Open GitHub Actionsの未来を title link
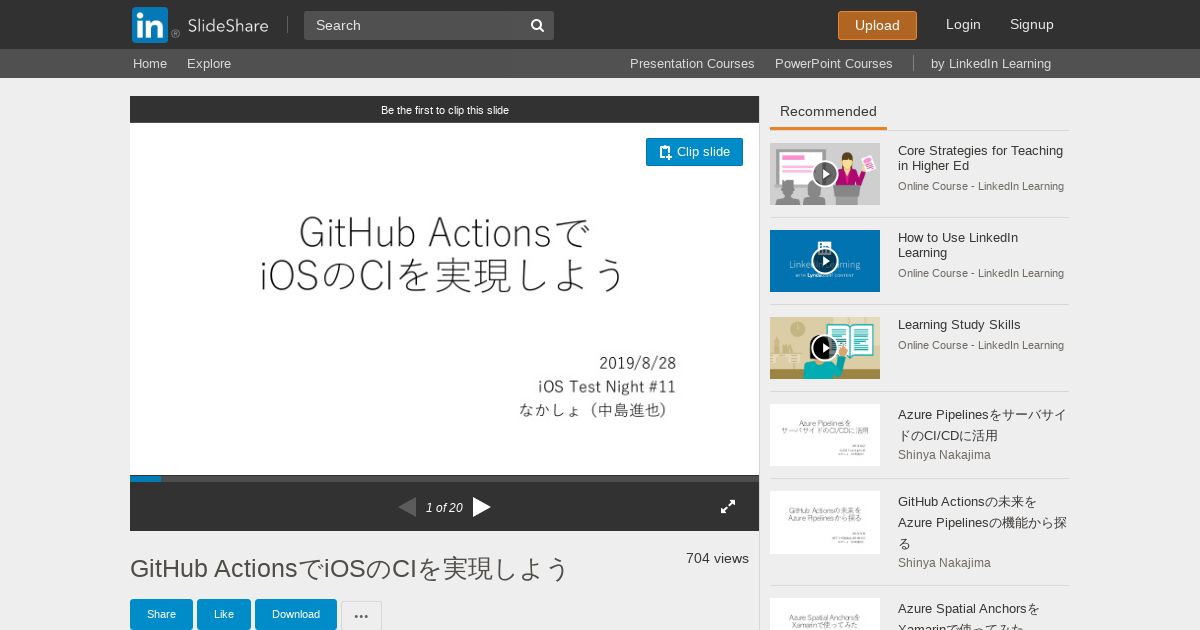This screenshot has height=630, width=1200. (982, 522)
